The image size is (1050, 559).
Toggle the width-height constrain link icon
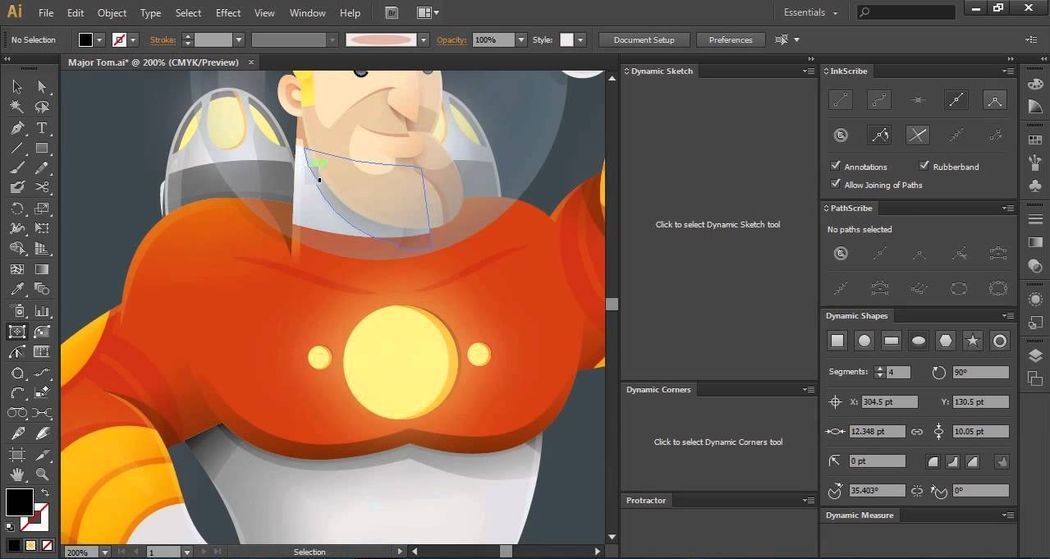(x=917, y=432)
